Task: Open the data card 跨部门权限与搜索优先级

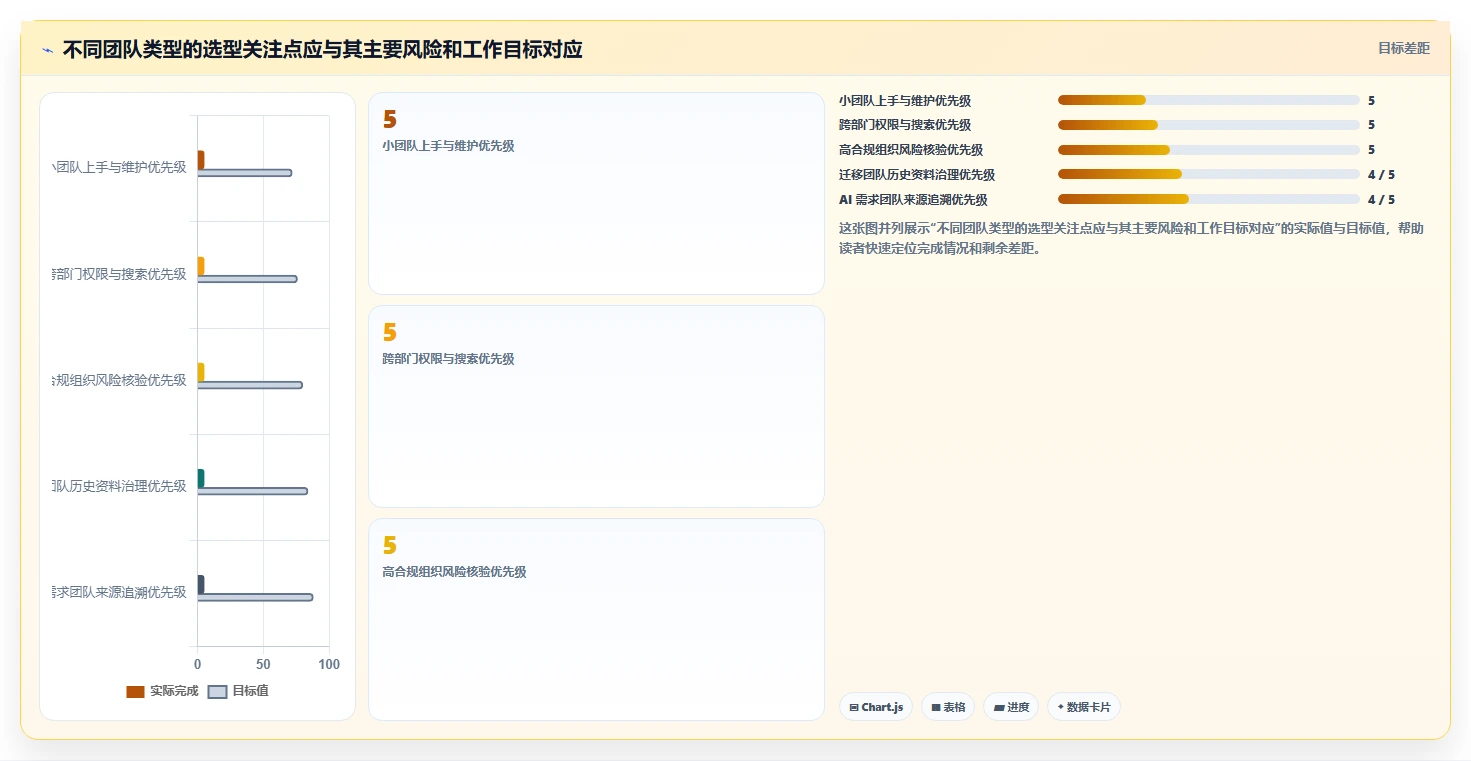Action: point(596,407)
